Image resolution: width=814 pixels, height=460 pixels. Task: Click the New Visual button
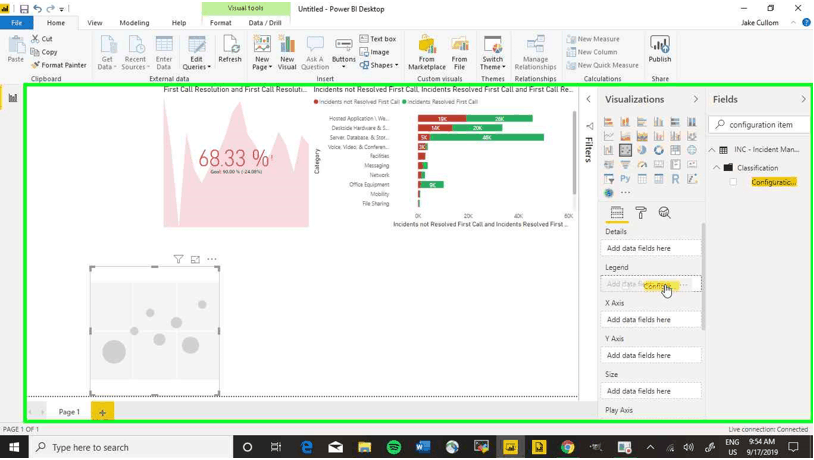(287, 53)
